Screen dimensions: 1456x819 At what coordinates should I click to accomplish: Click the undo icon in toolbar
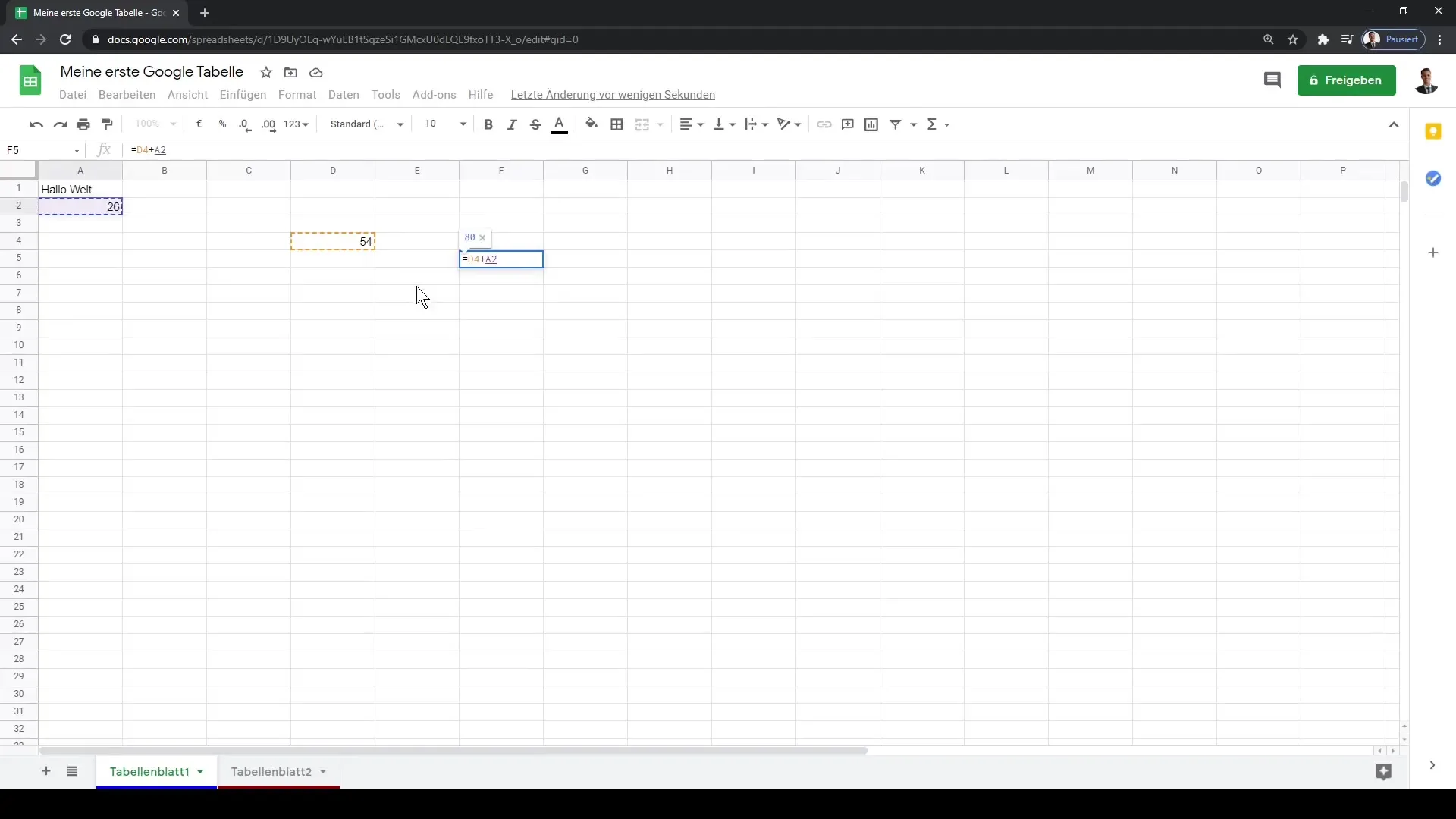(36, 124)
